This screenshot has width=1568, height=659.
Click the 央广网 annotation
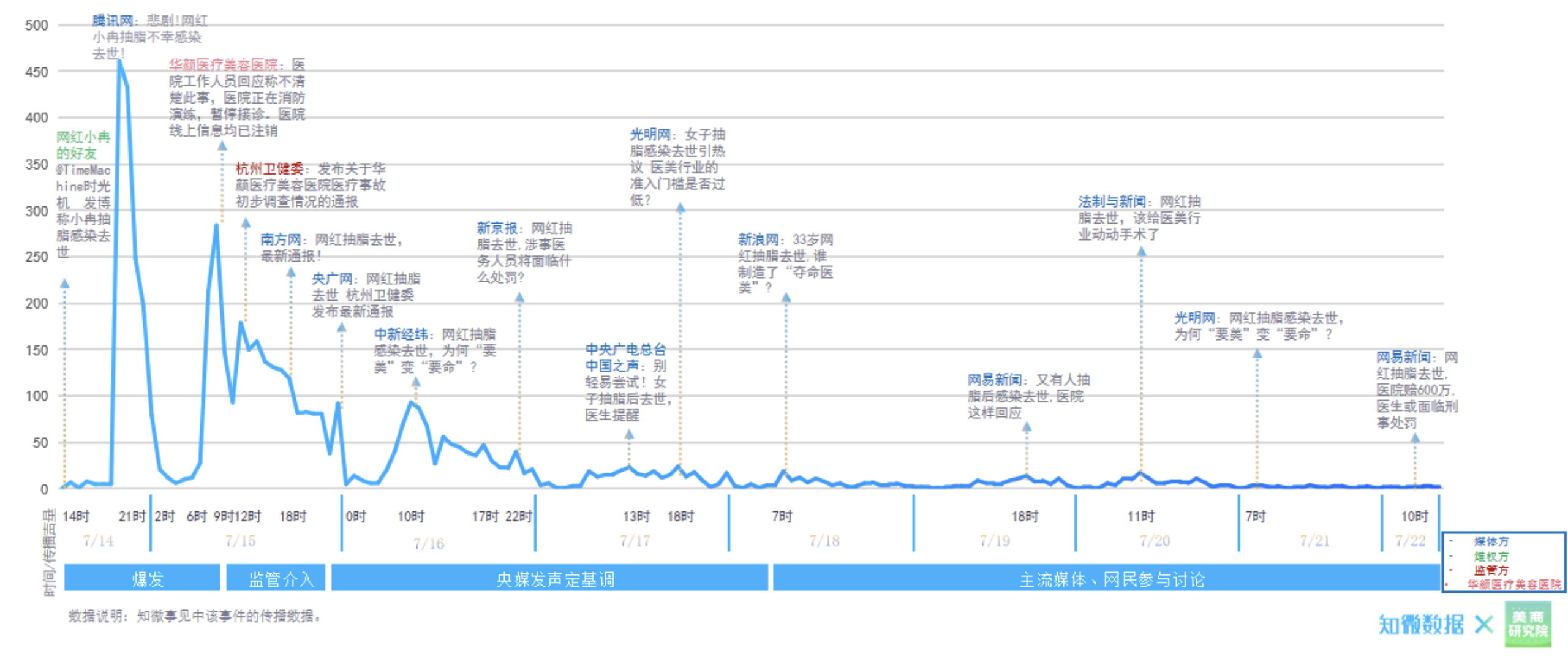click(x=366, y=295)
